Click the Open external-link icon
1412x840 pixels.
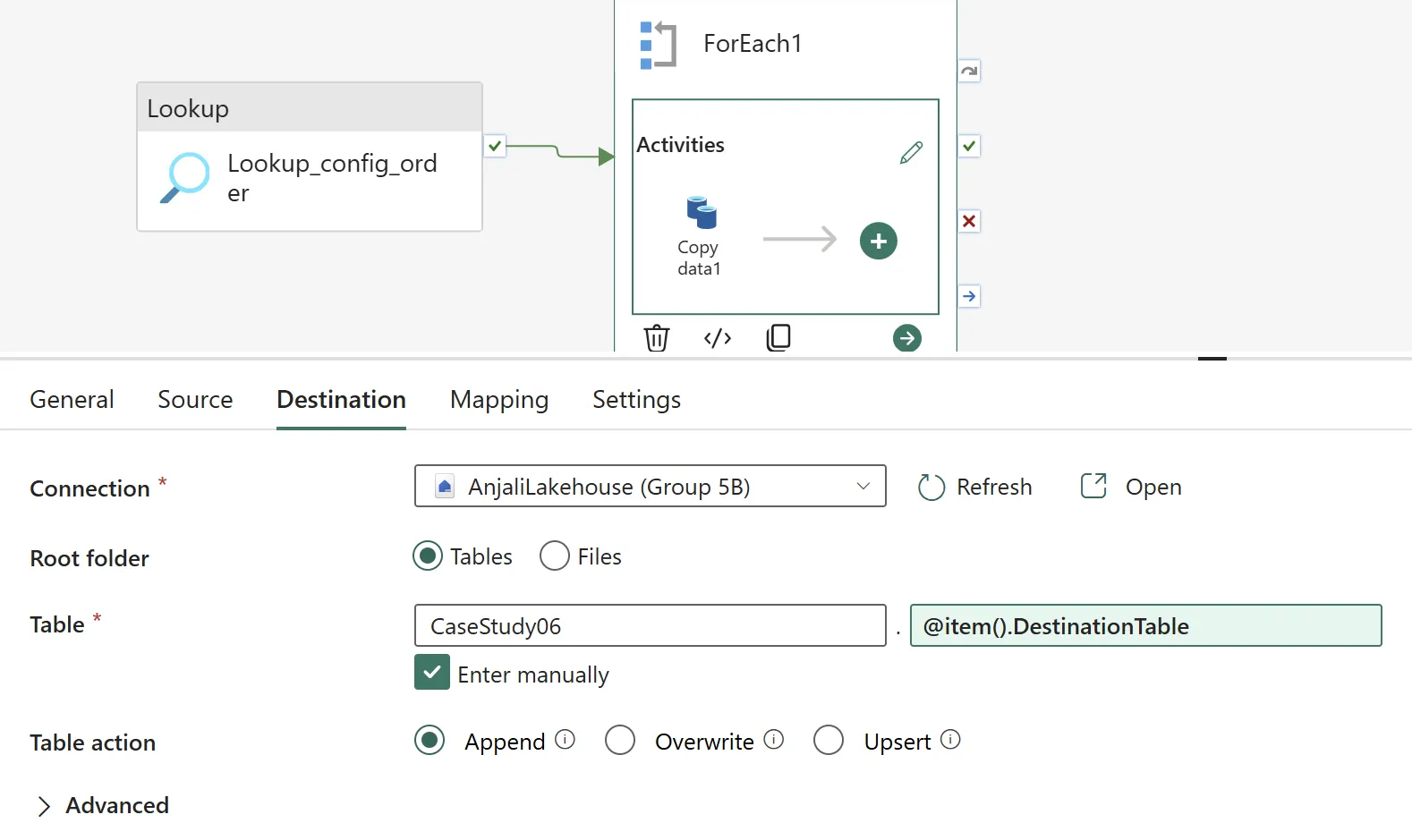[x=1093, y=486]
